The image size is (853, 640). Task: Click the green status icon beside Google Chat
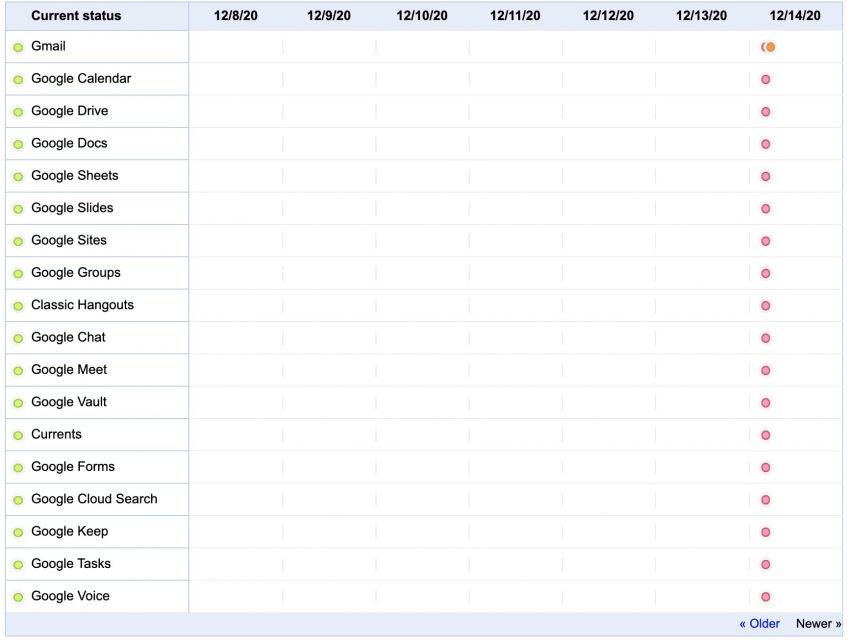click(x=18, y=338)
